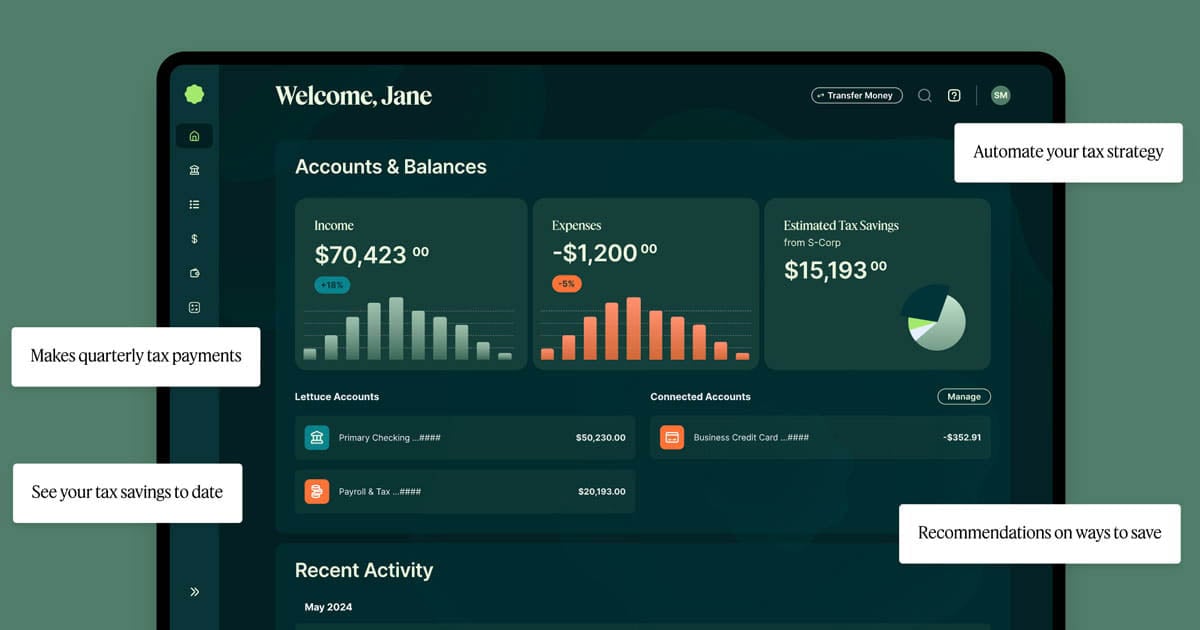The height and width of the screenshot is (630, 1200).
Task: Click the Expenses card title
Action: click(577, 226)
